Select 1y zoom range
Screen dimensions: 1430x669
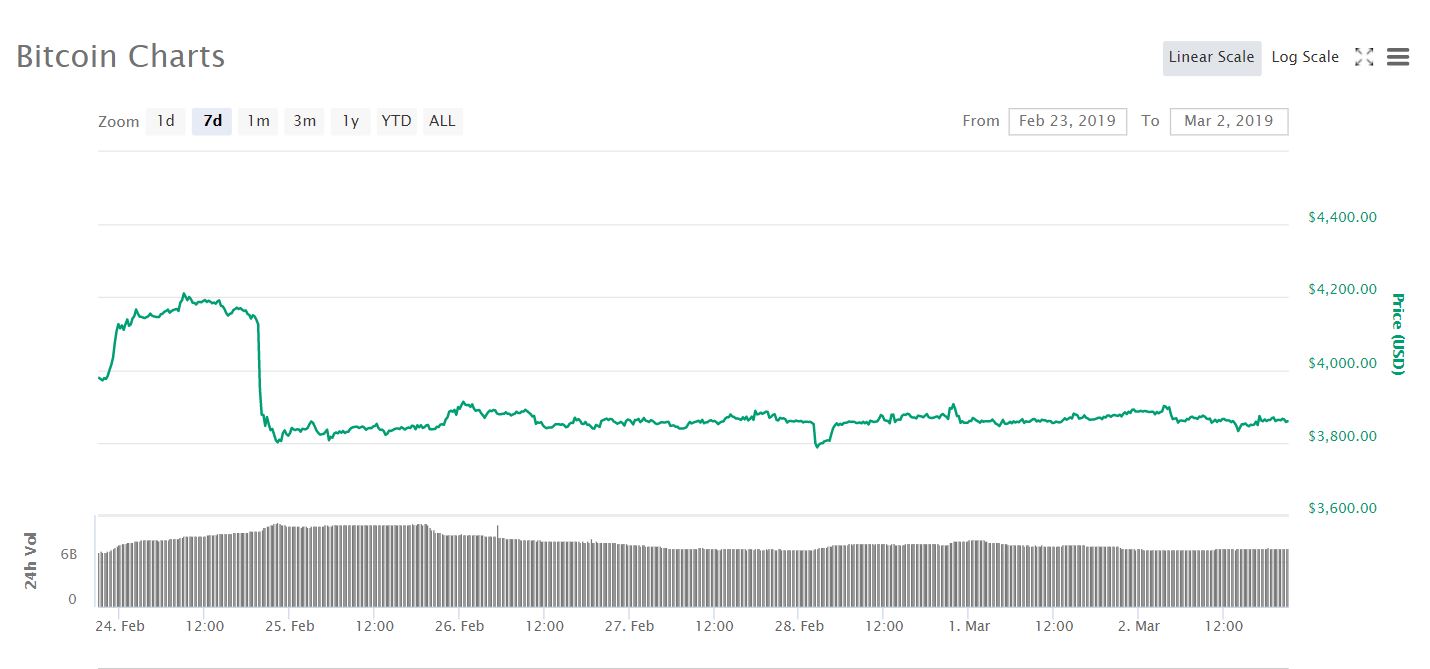[350, 121]
